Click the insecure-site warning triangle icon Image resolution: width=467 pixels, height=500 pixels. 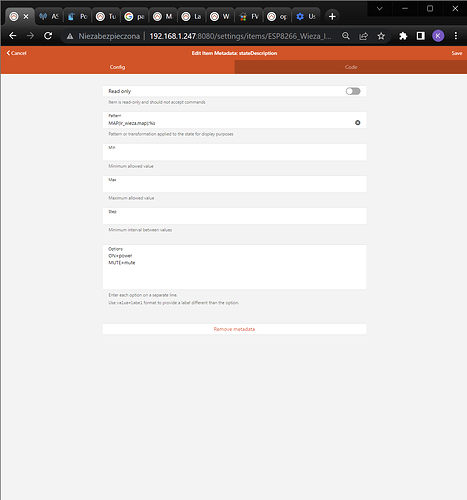[x=70, y=36]
